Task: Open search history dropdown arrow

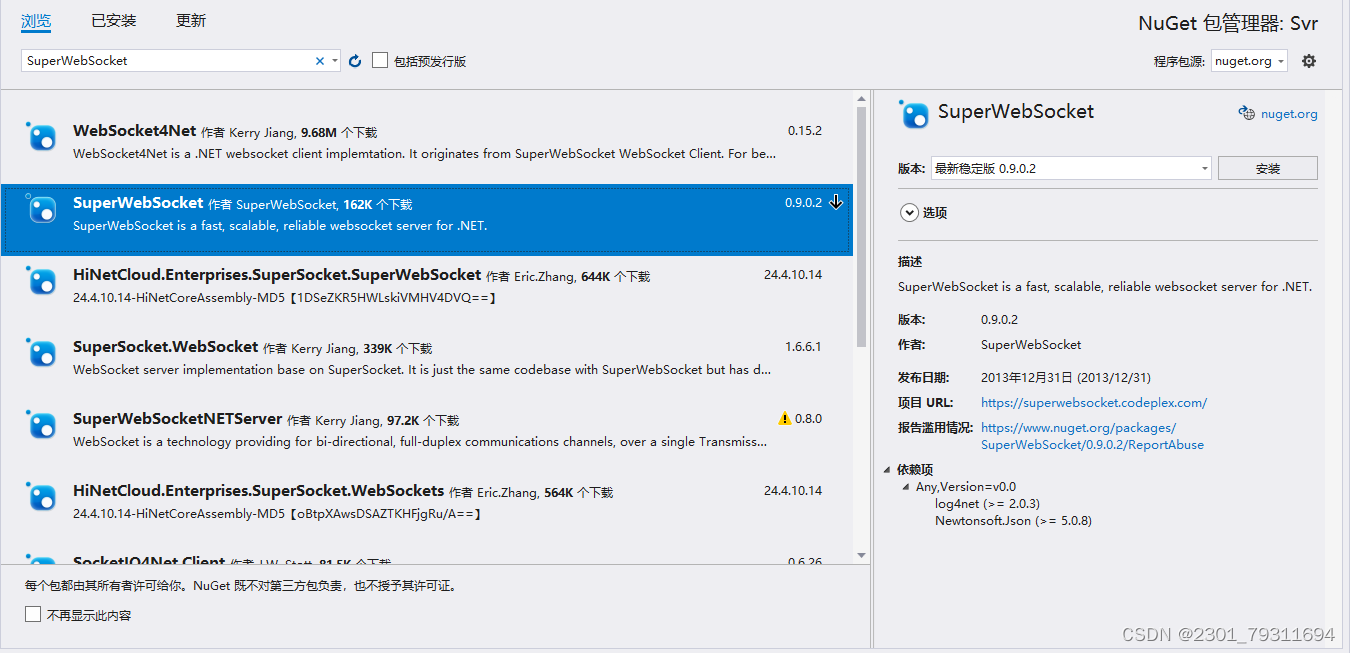Action: coord(335,61)
